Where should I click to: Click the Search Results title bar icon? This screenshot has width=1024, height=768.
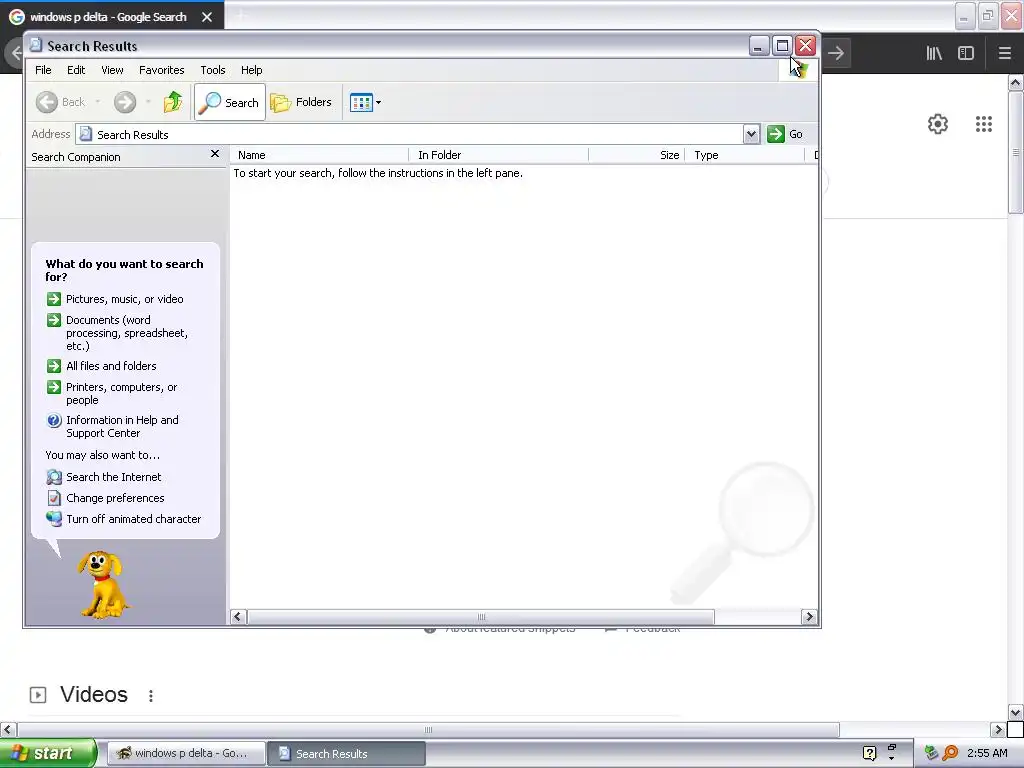click(36, 45)
